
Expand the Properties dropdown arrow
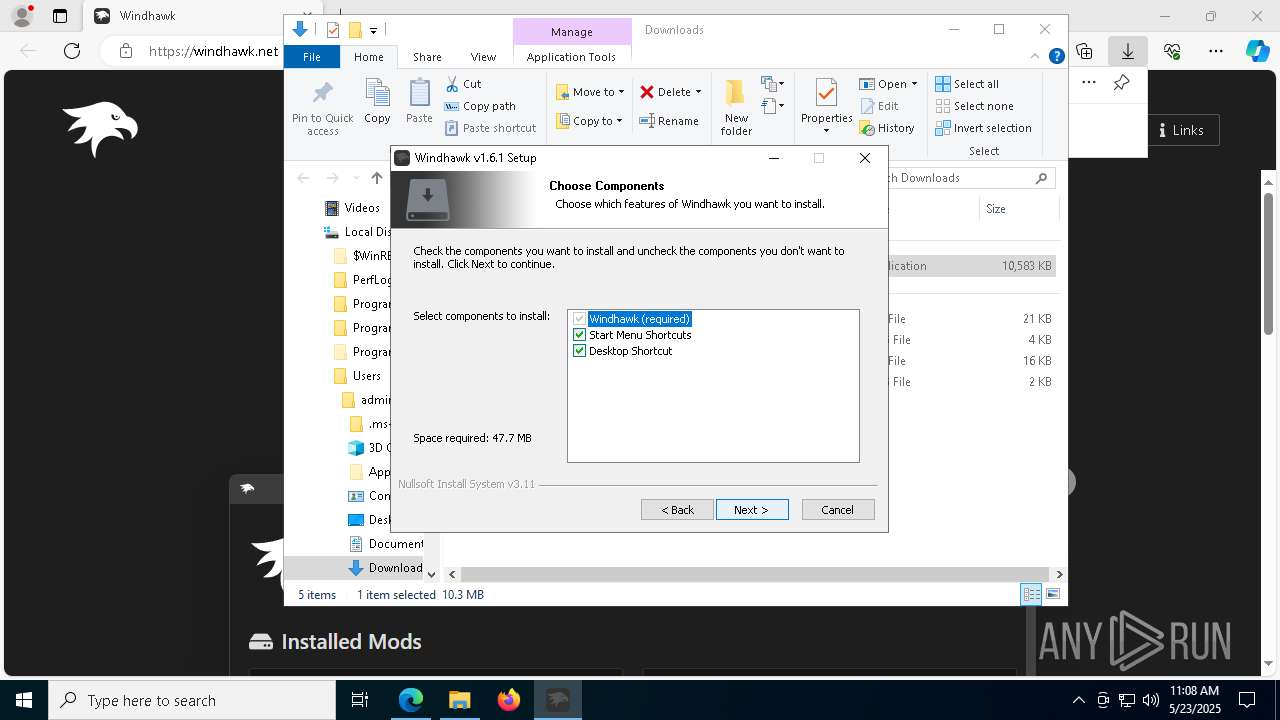point(826,131)
